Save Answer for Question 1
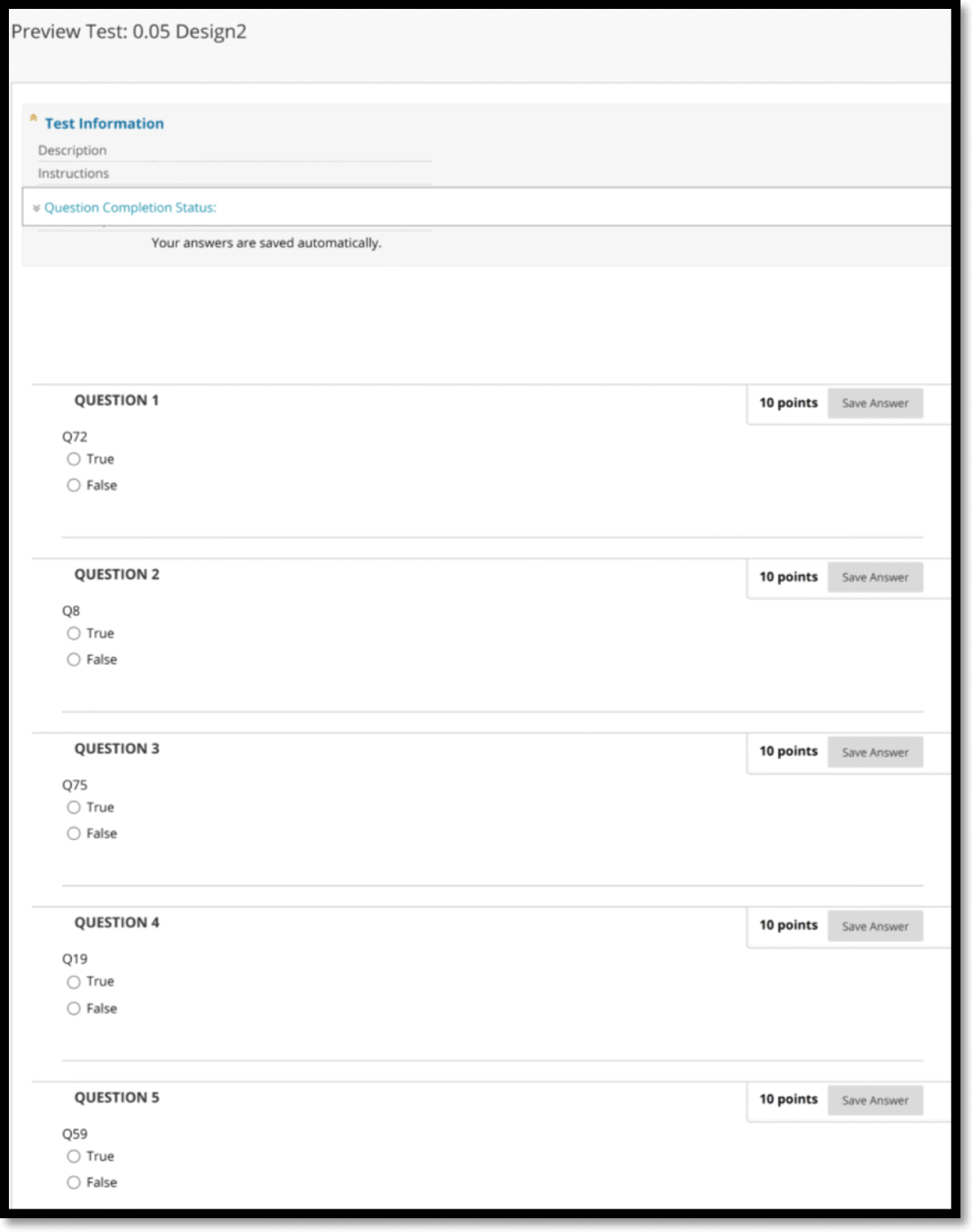The image size is (972, 1232). point(875,403)
